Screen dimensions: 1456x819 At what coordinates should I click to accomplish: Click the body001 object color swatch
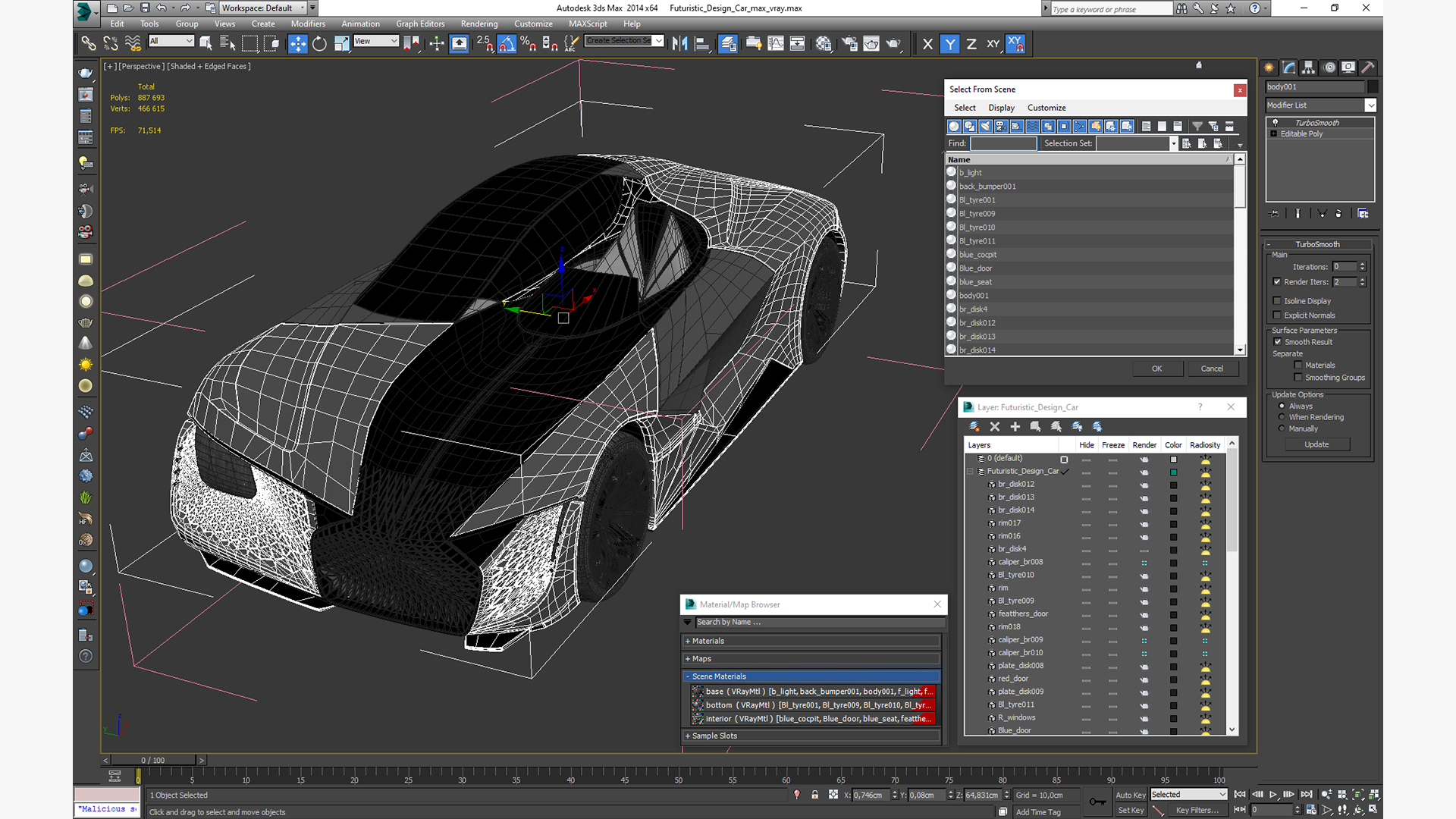point(1373,86)
